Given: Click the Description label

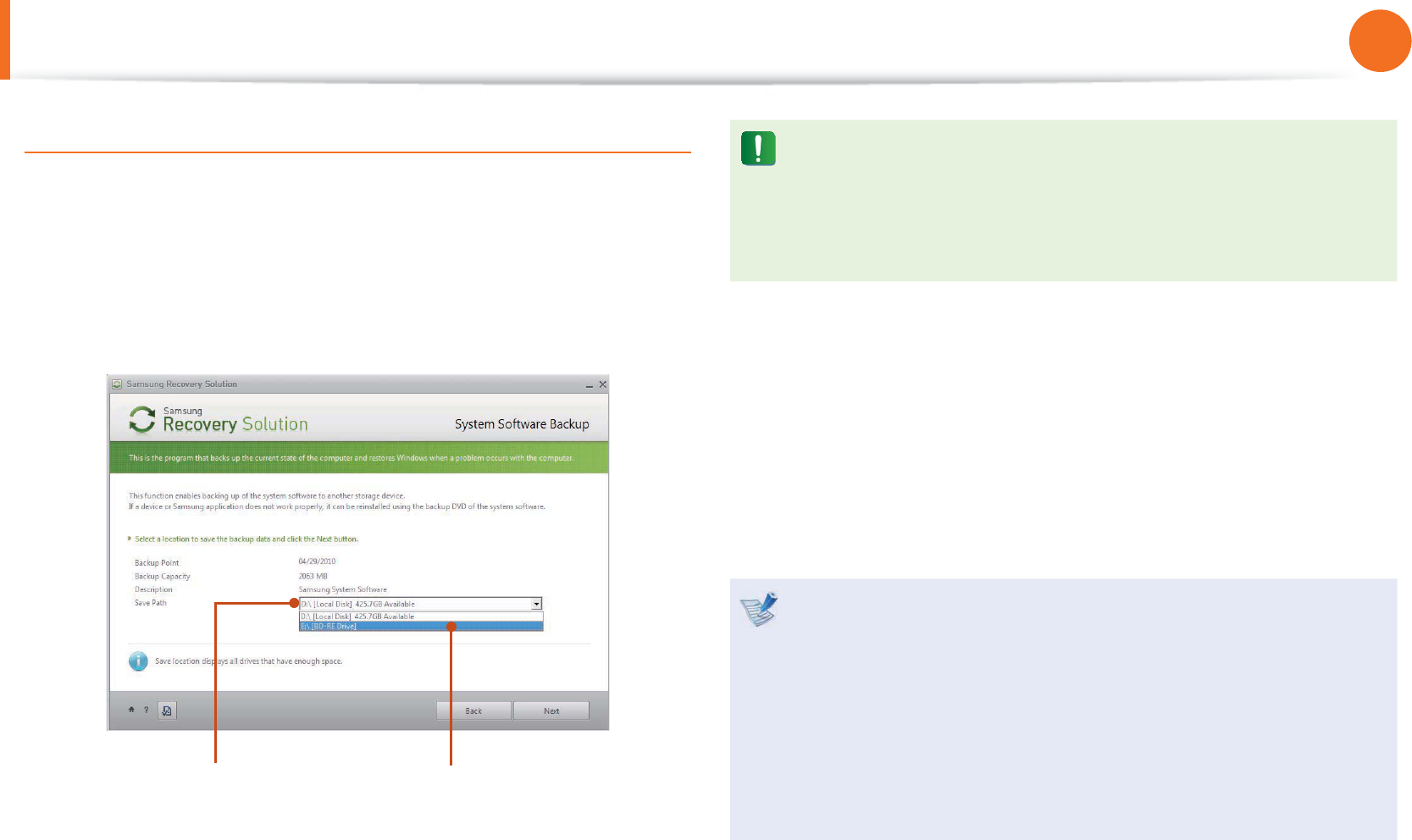Looking at the screenshot, I should (x=153, y=589).
